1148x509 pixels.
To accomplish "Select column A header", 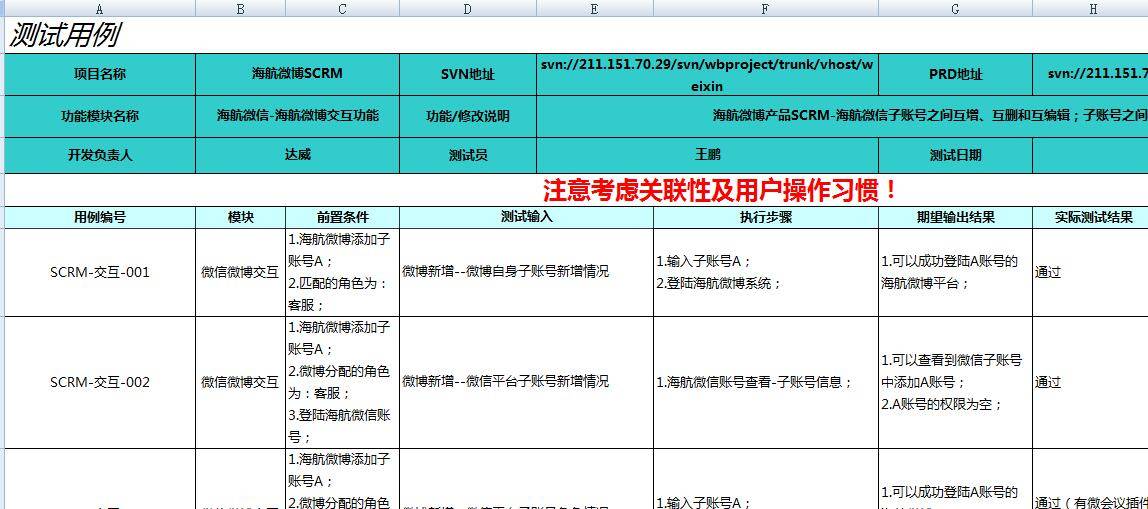I will pyautogui.click(x=100, y=8).
